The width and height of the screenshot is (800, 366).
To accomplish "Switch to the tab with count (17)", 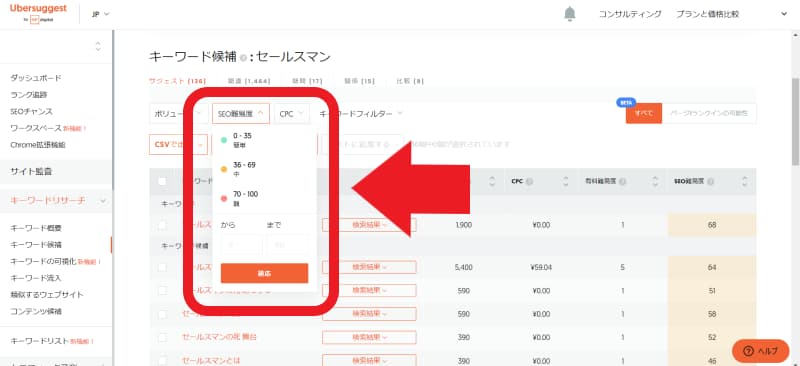I will tap(307, 81).
